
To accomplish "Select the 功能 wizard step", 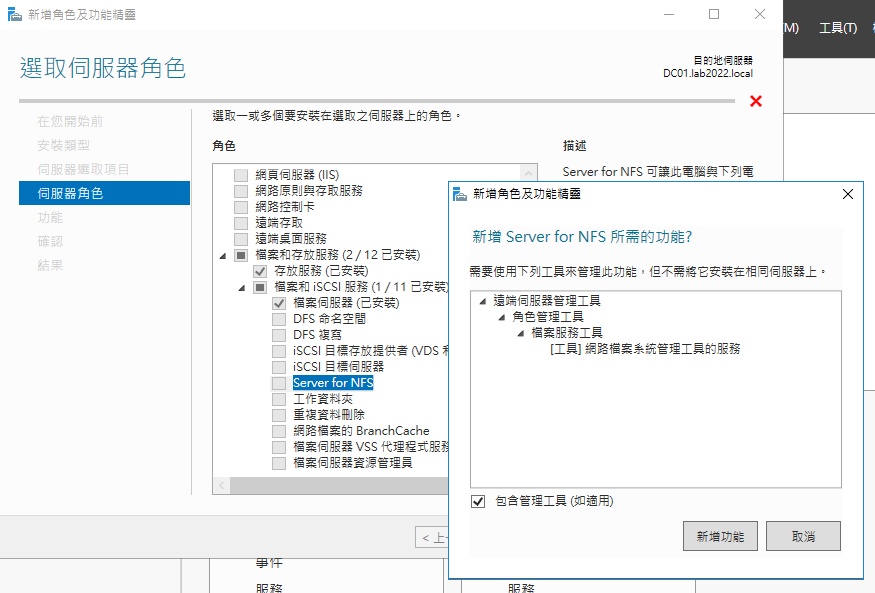I will (x=50, y=217).
